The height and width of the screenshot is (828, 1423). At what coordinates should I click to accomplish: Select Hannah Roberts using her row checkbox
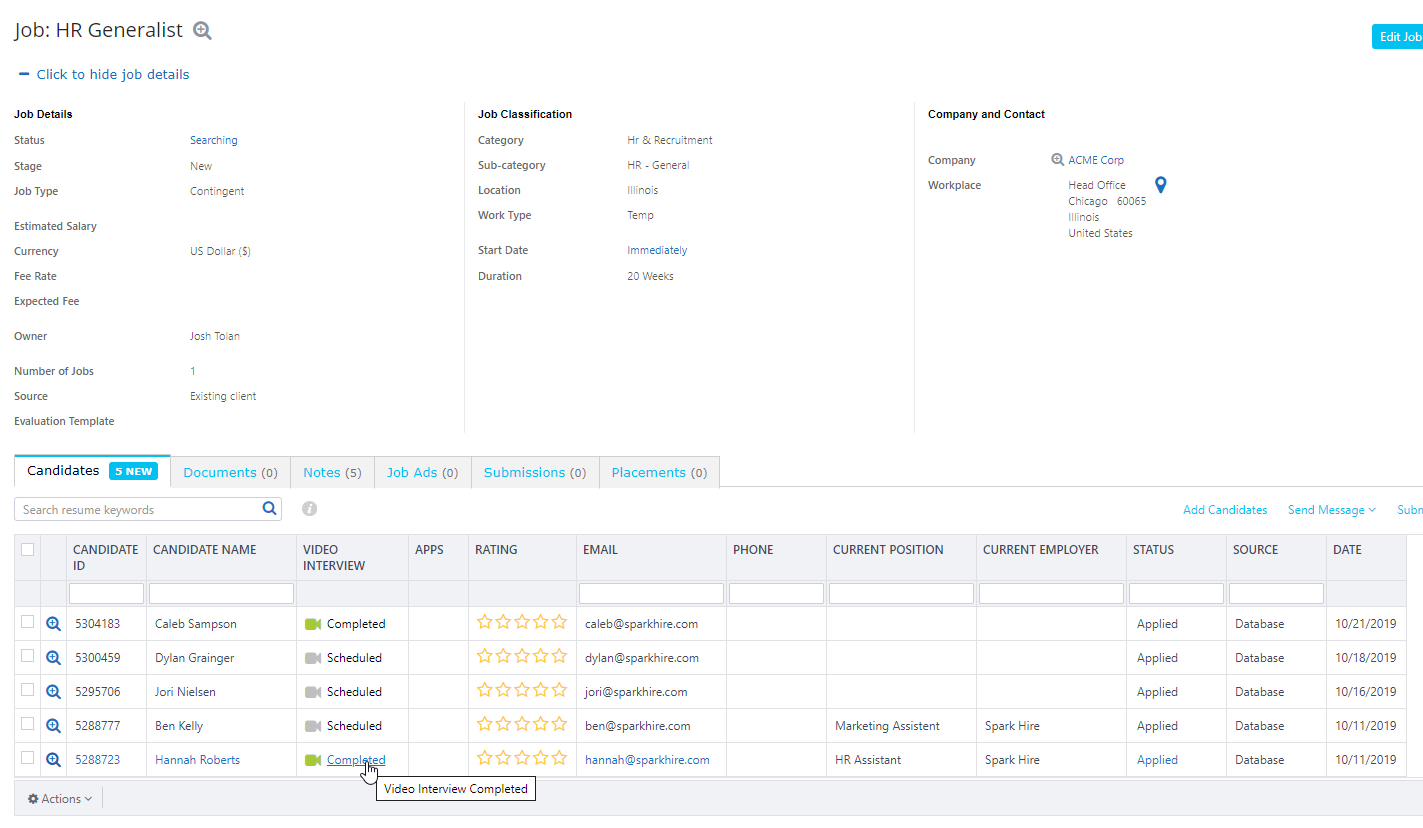(27, 759)
